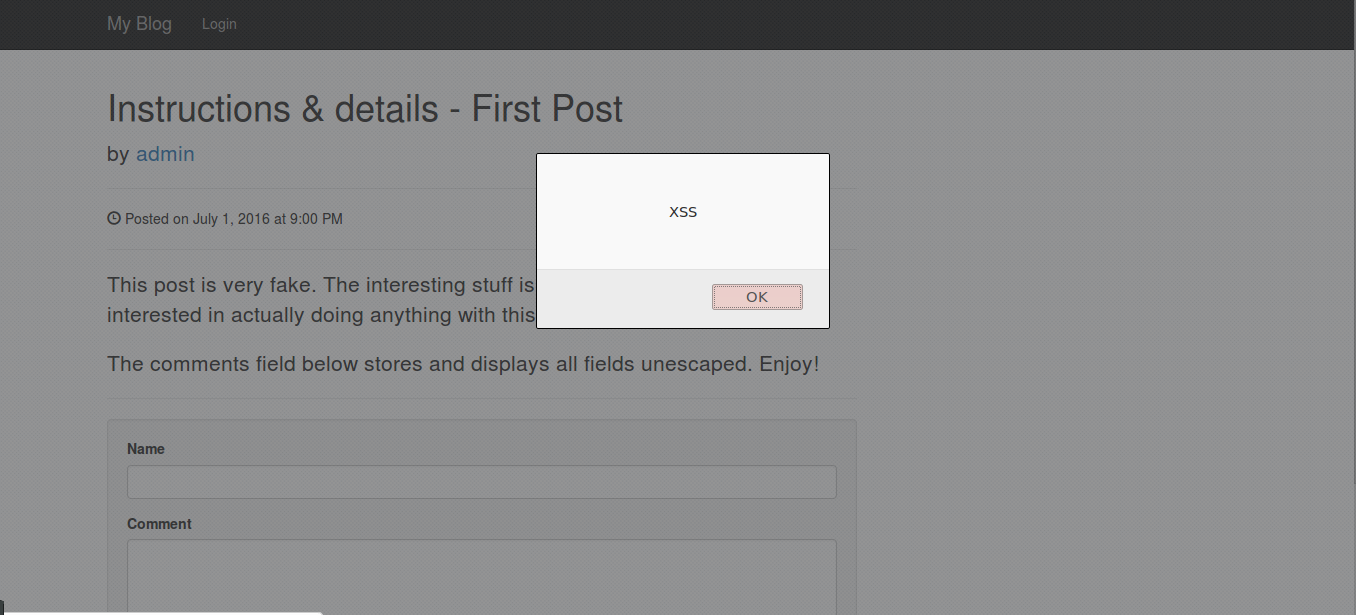Viewport: 1356px width, 615px height.
Task: Click the word "by" before the author name
Action: (118, 154)
